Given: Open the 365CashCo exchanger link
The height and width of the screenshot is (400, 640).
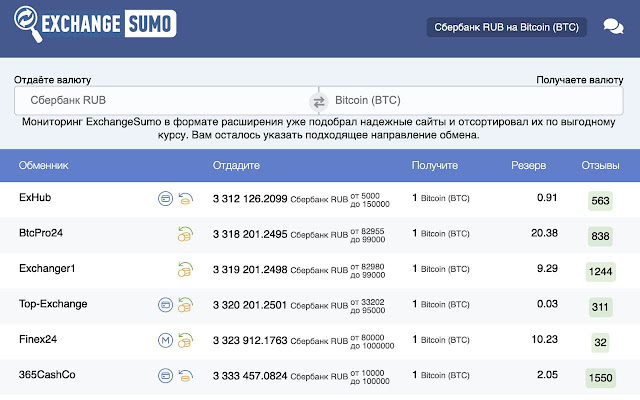Looking at the screenshot, I should coord(47,375).
